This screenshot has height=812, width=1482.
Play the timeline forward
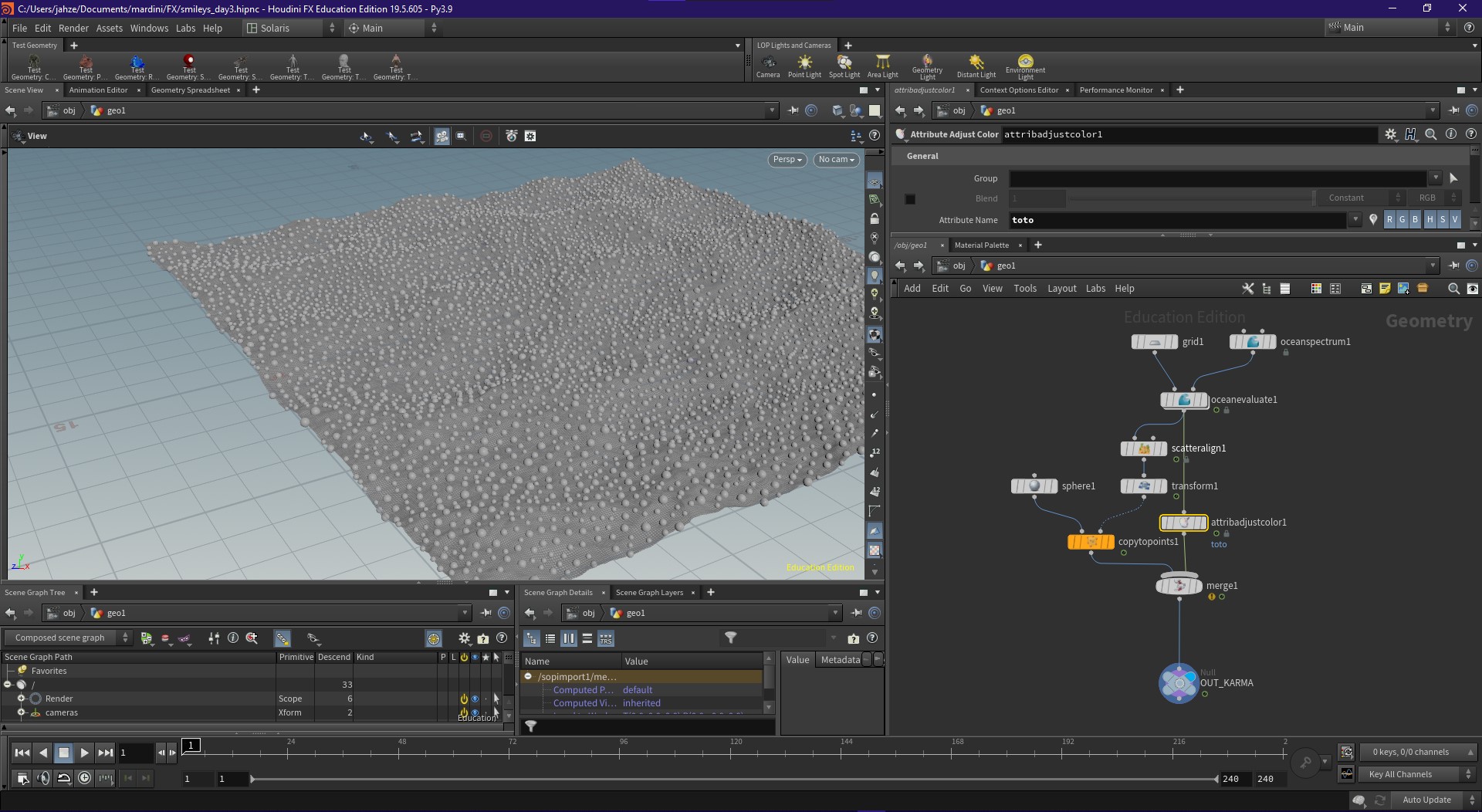click(84, 753)
